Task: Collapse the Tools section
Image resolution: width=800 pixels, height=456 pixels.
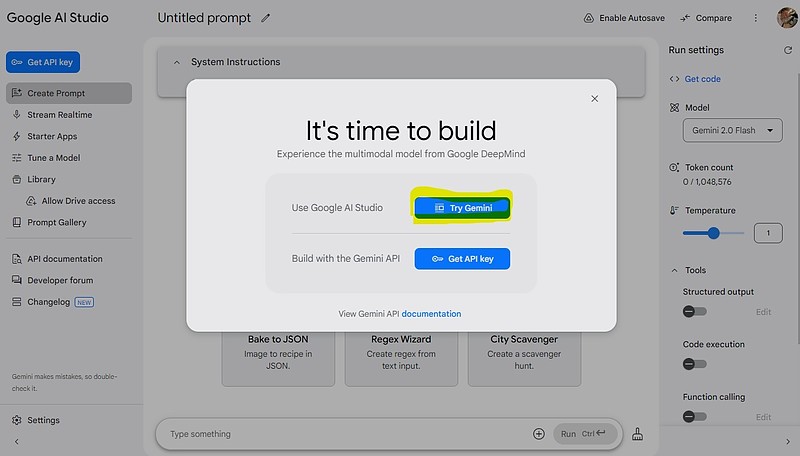Action: [x=674, y=270]
